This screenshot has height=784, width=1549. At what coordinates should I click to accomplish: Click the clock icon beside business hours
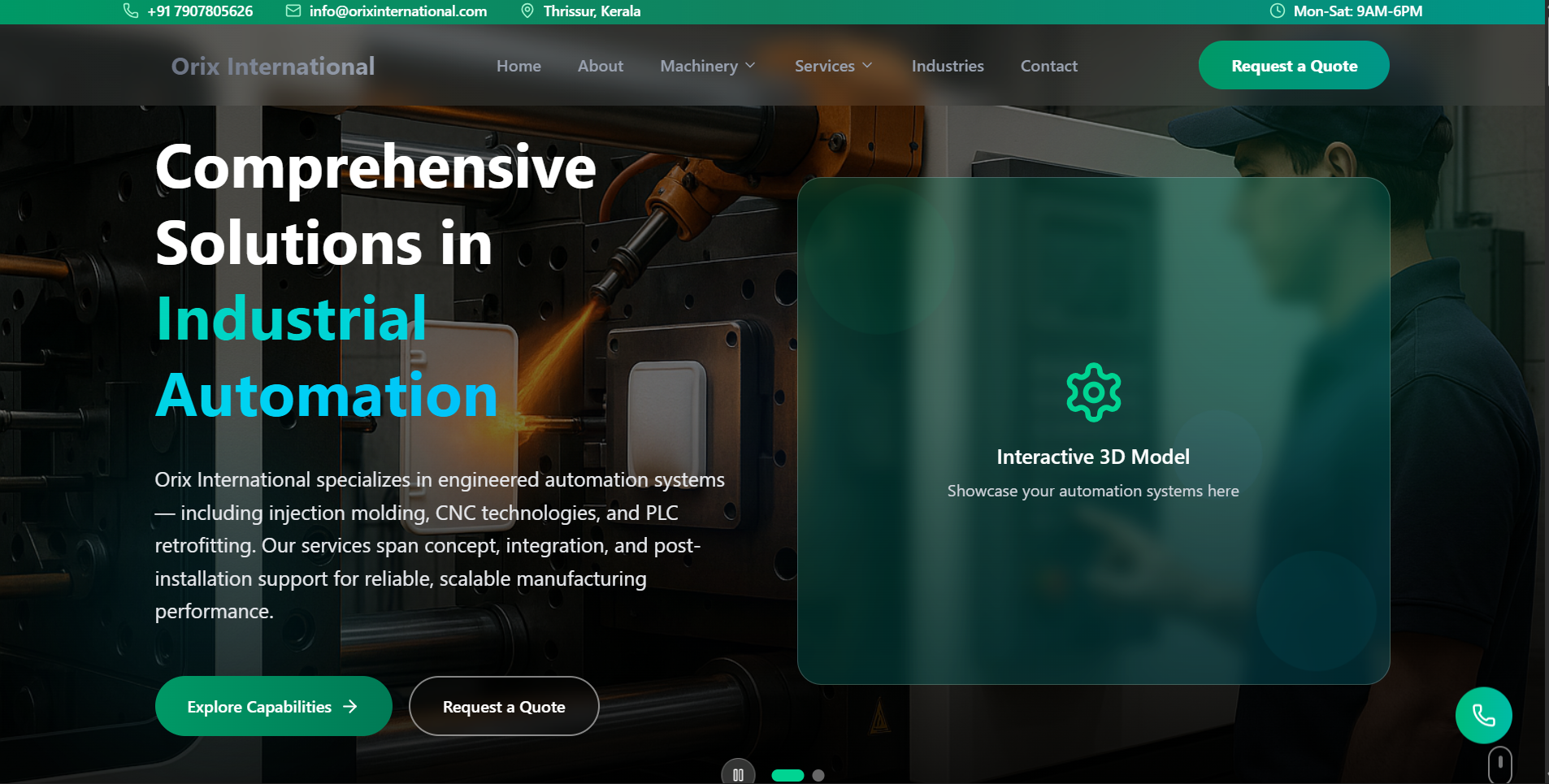pyautogui.click(x=1278, y=11)
